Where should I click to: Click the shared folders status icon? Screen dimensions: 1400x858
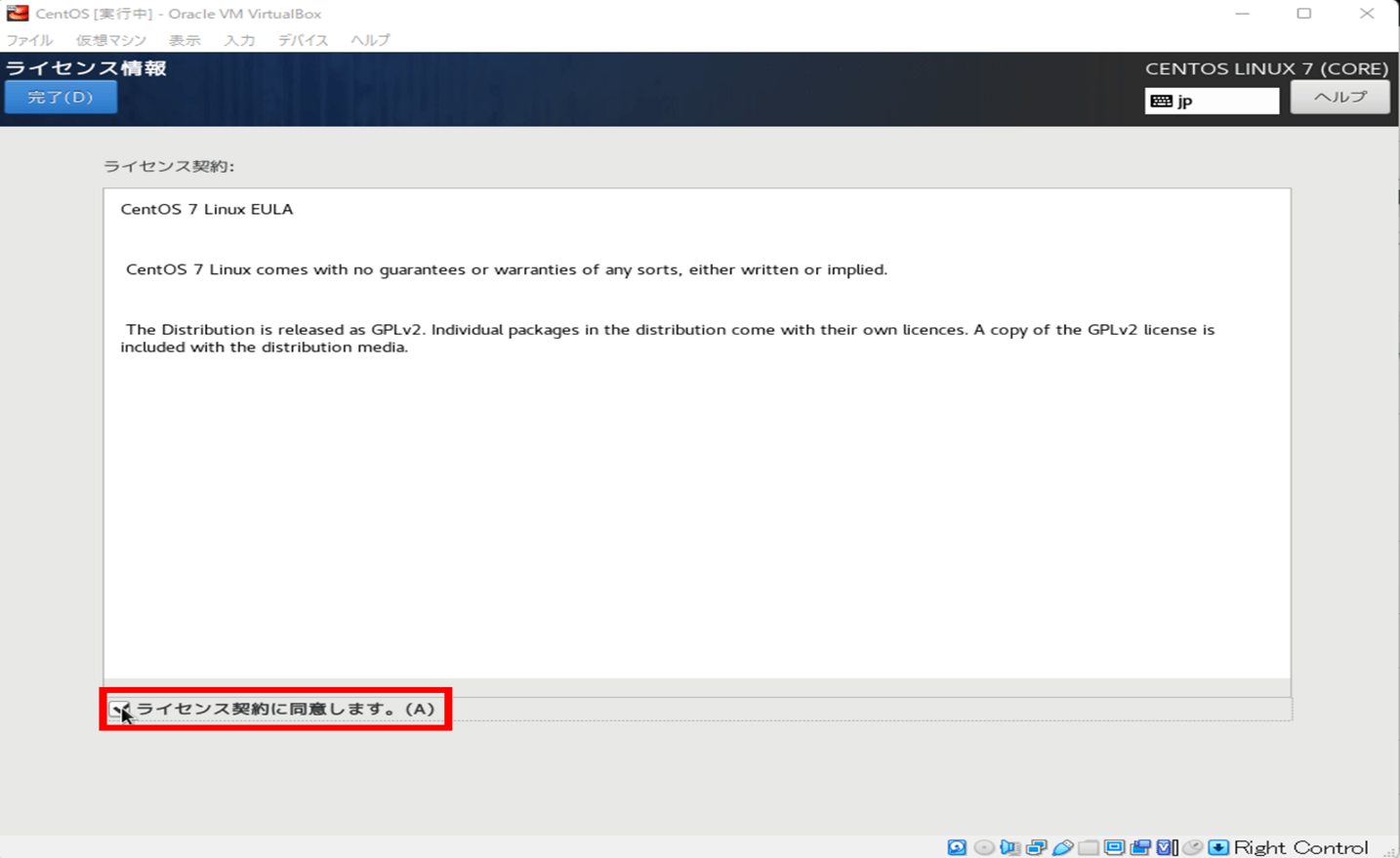pos(1088,847)
